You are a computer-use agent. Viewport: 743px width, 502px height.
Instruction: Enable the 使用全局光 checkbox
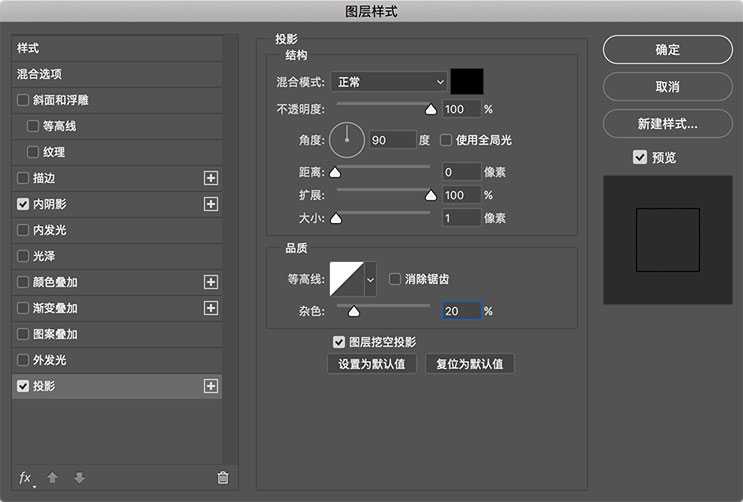click(x=447, y=140)
